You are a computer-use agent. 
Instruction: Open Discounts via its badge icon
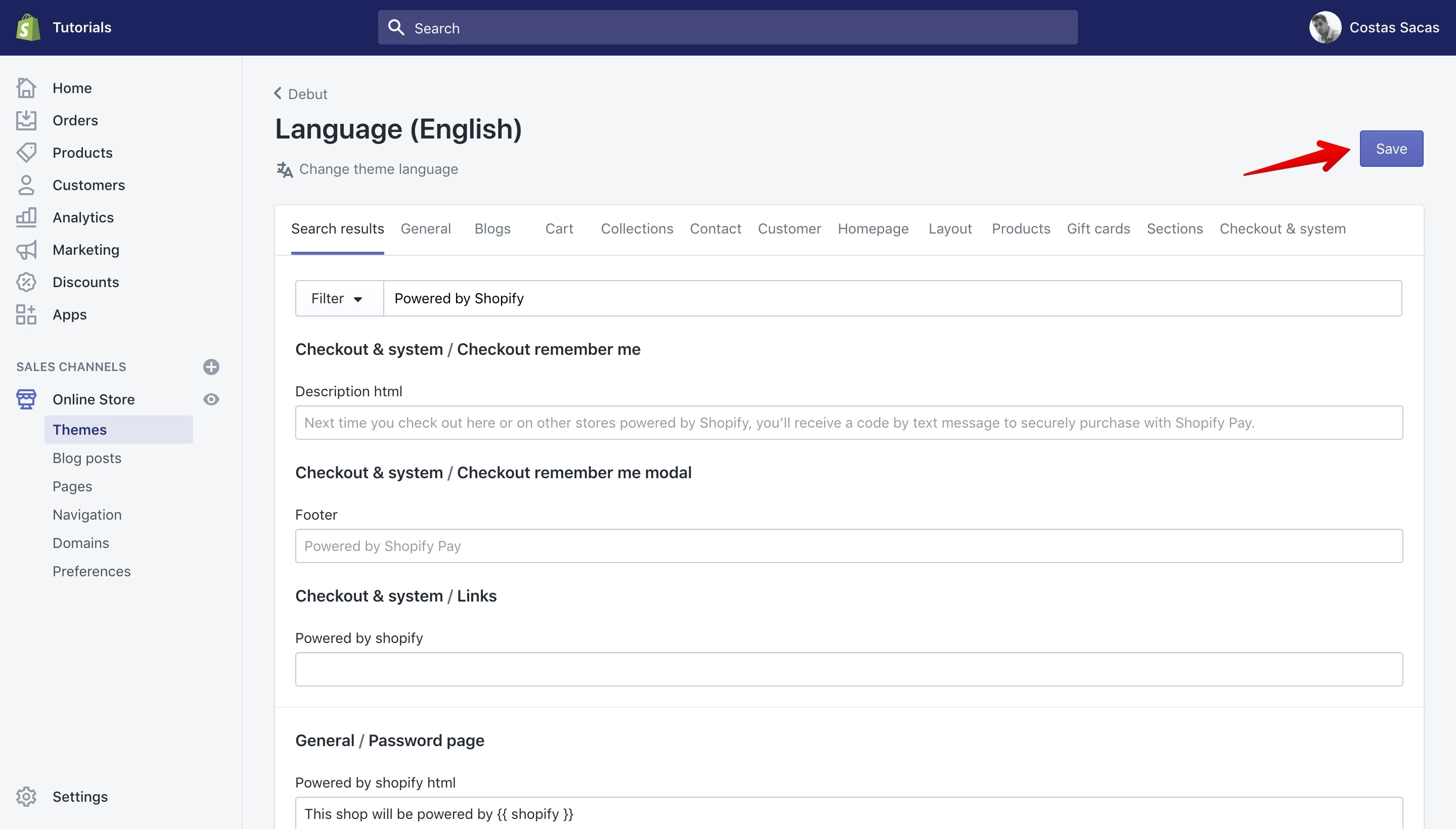(26, 283)
